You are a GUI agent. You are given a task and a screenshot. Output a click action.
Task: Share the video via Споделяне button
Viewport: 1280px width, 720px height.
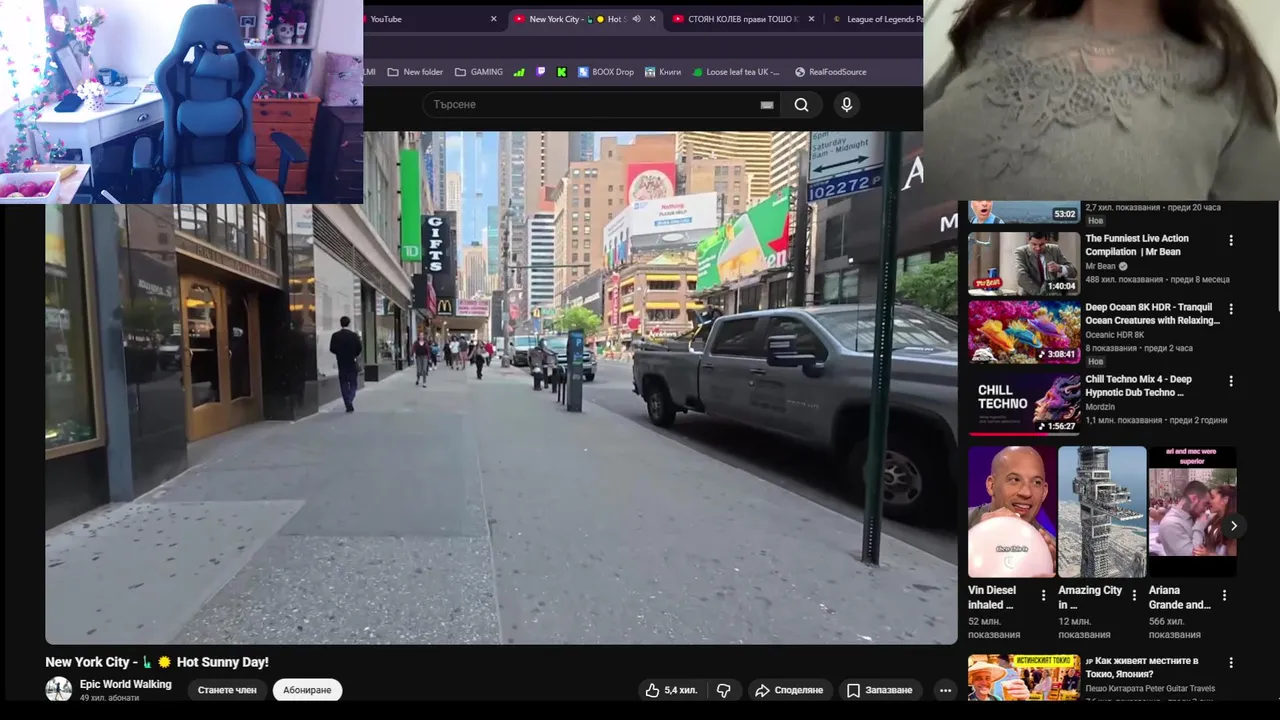coord(789,690)
